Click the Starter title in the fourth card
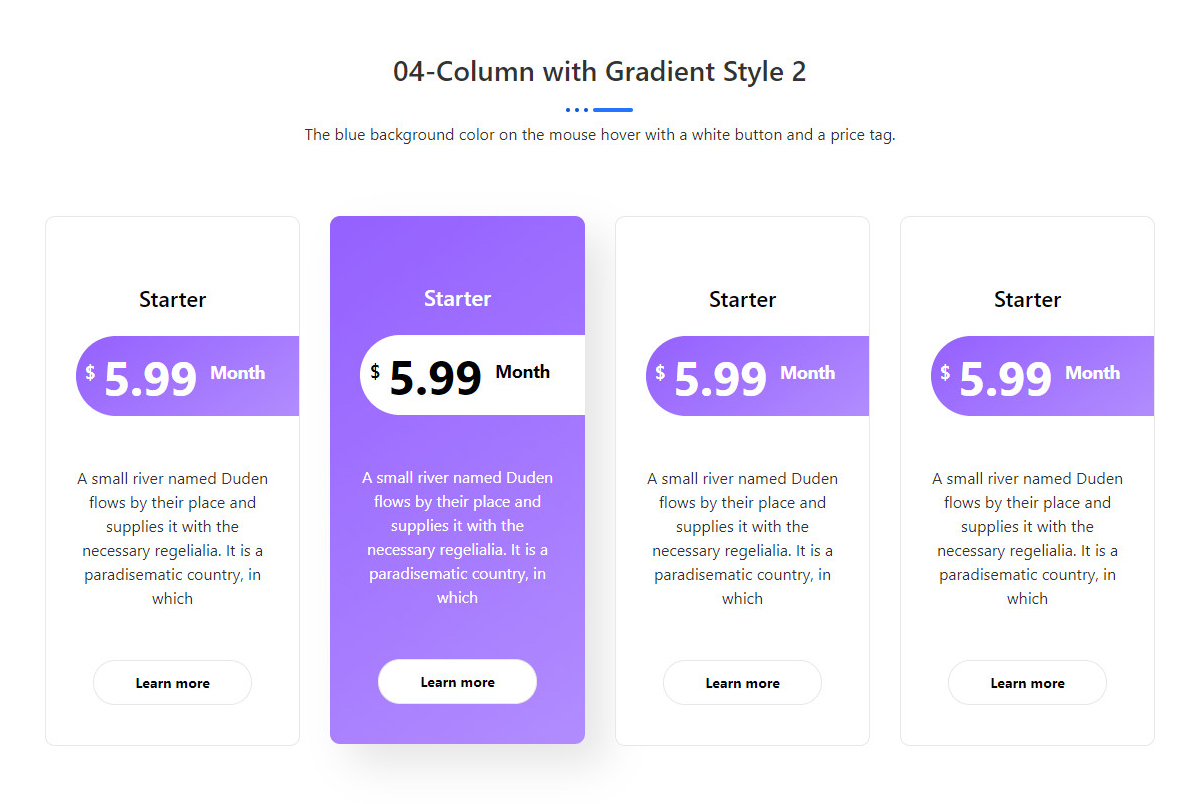 pyautogui.click(x=1027, y=299)
